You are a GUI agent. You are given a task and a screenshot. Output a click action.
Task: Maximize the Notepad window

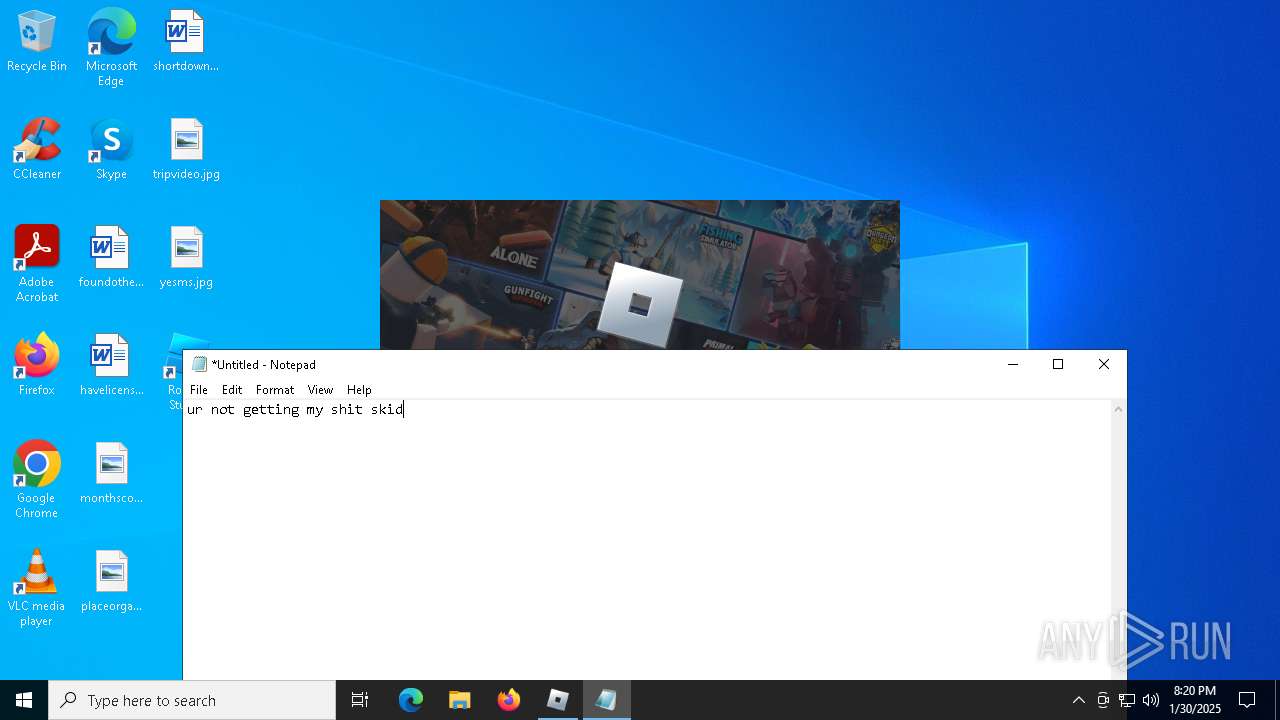(x=1058, y=365)
